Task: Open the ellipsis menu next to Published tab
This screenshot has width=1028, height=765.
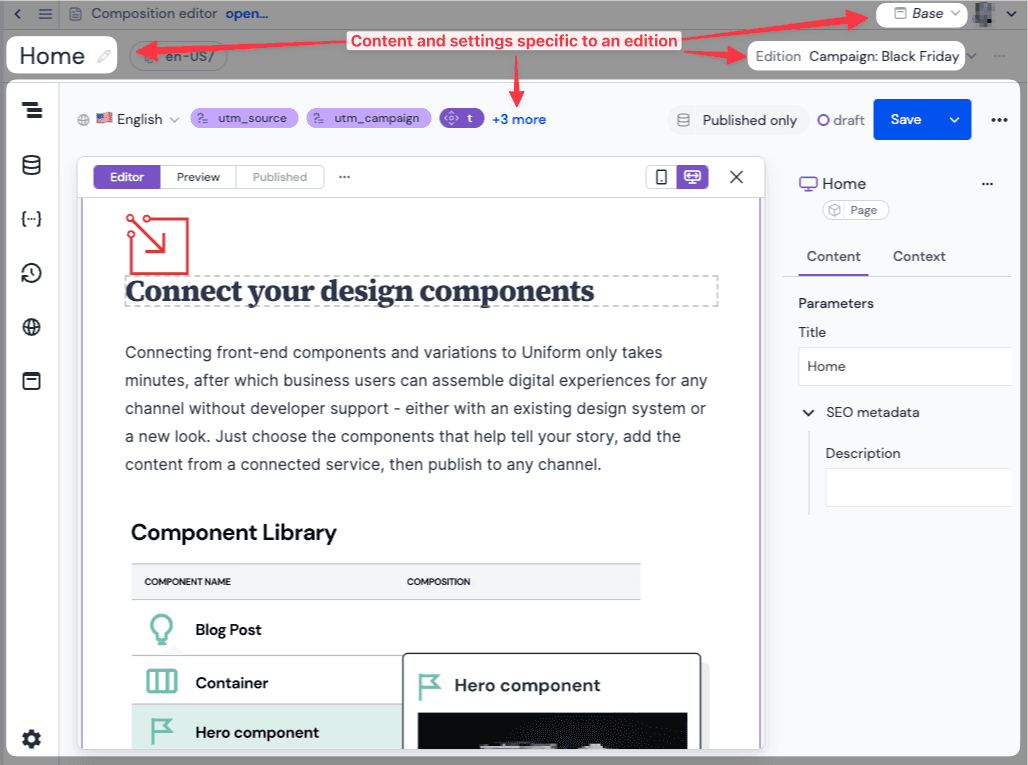Action: [344, 177]
